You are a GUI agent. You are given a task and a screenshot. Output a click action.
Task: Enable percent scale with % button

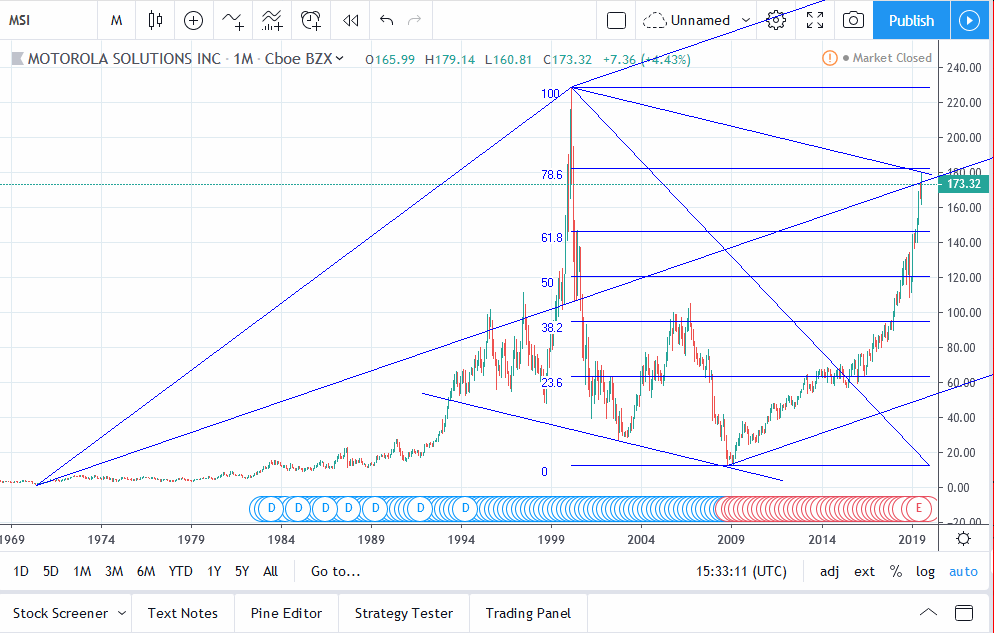click(x=896, y=572)
